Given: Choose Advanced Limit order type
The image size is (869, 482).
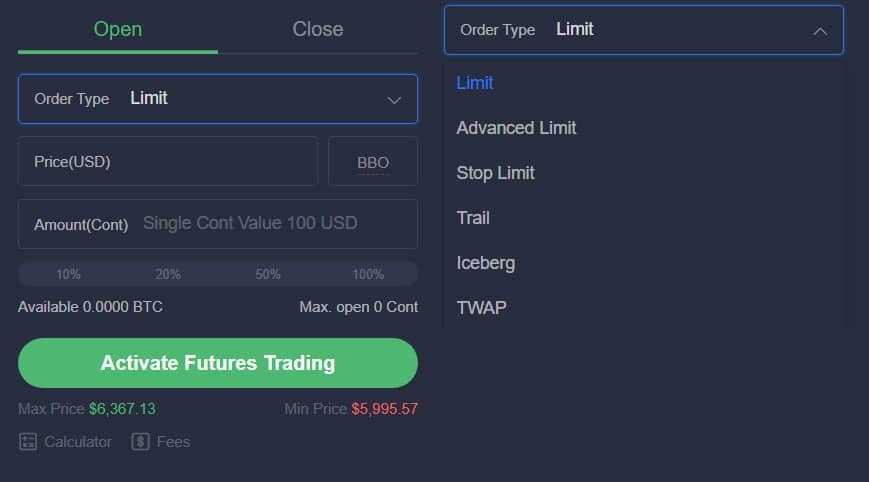Looking at the screenshot, I should tap(516, 128).
